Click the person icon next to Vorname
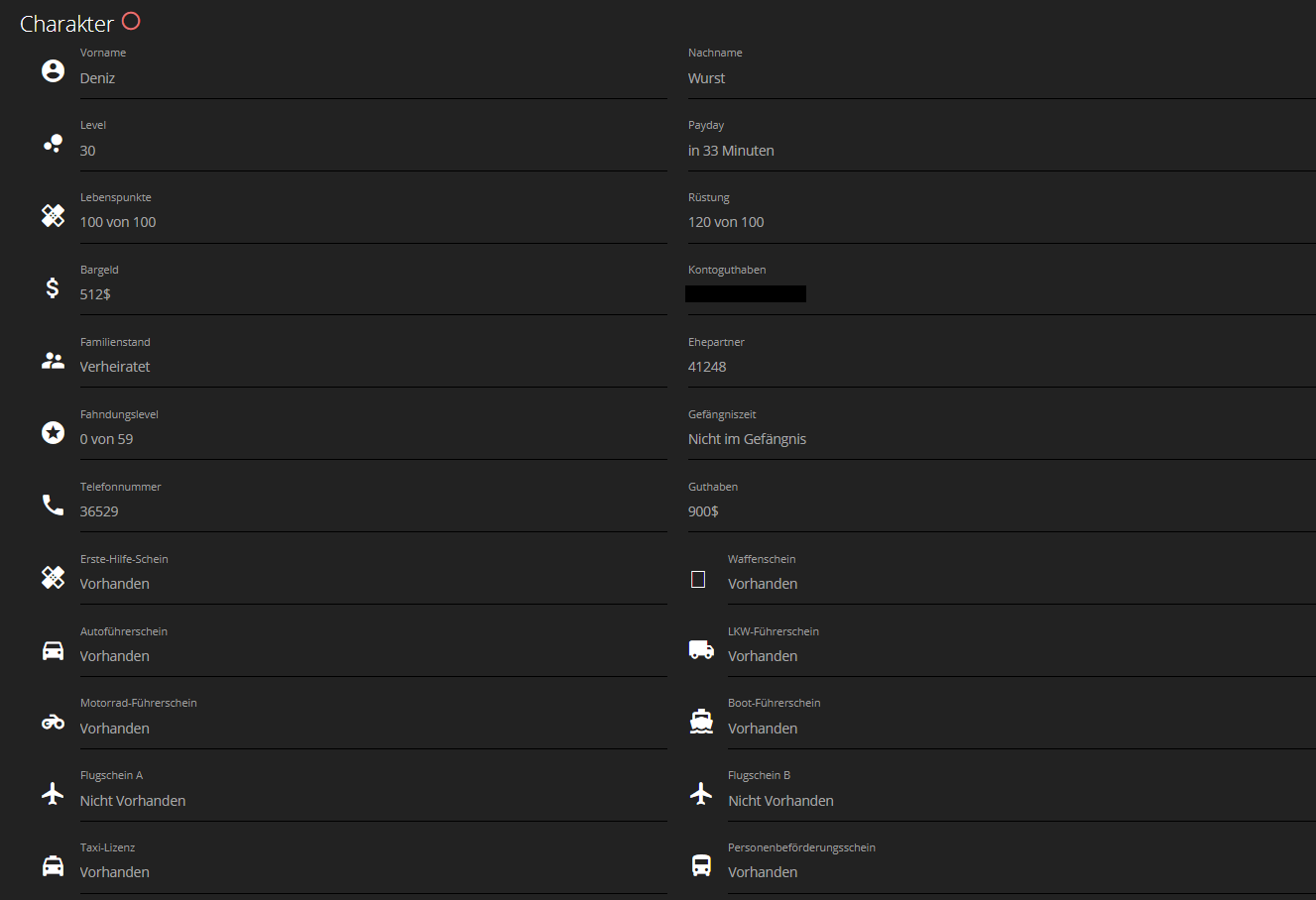The height and width of the screenshot is (900, 1316). point(53,70)
